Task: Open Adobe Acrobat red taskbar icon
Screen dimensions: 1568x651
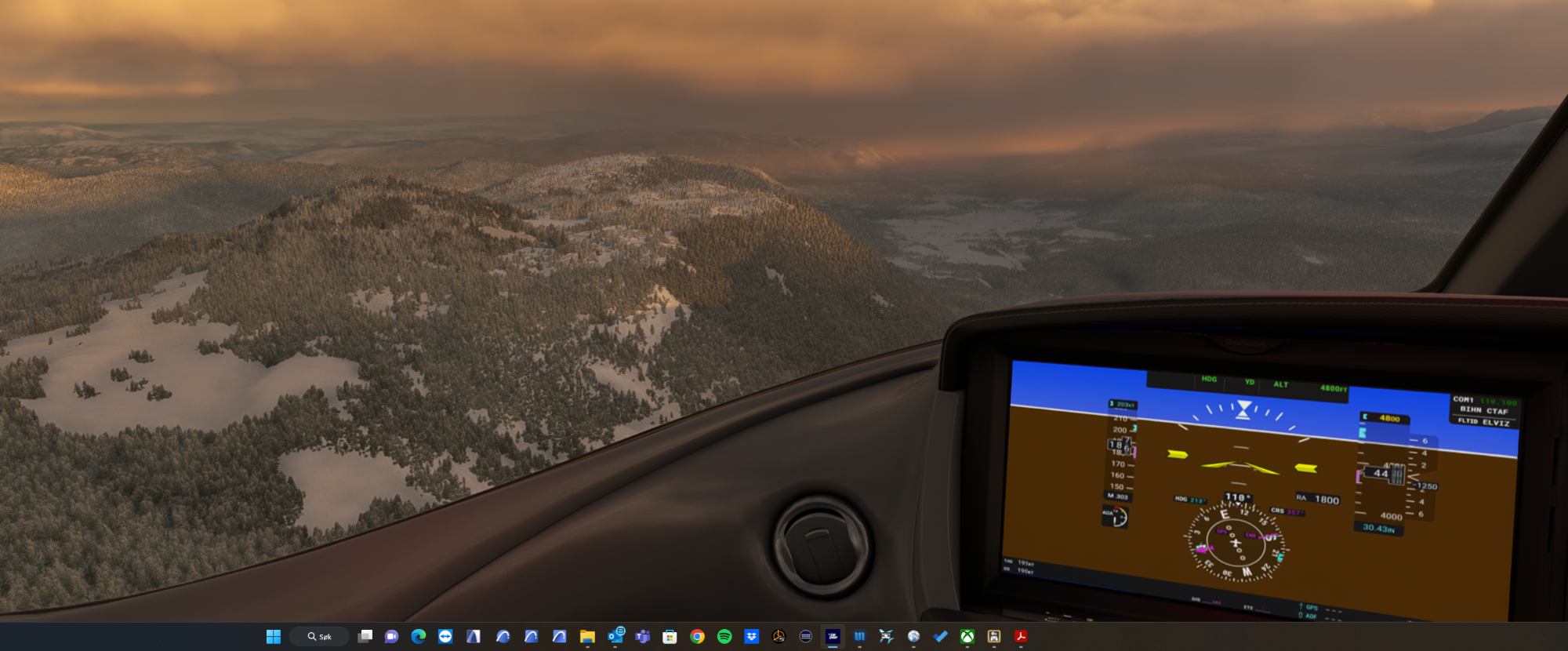Action: pyautogui.click(x=1021, y=637)
